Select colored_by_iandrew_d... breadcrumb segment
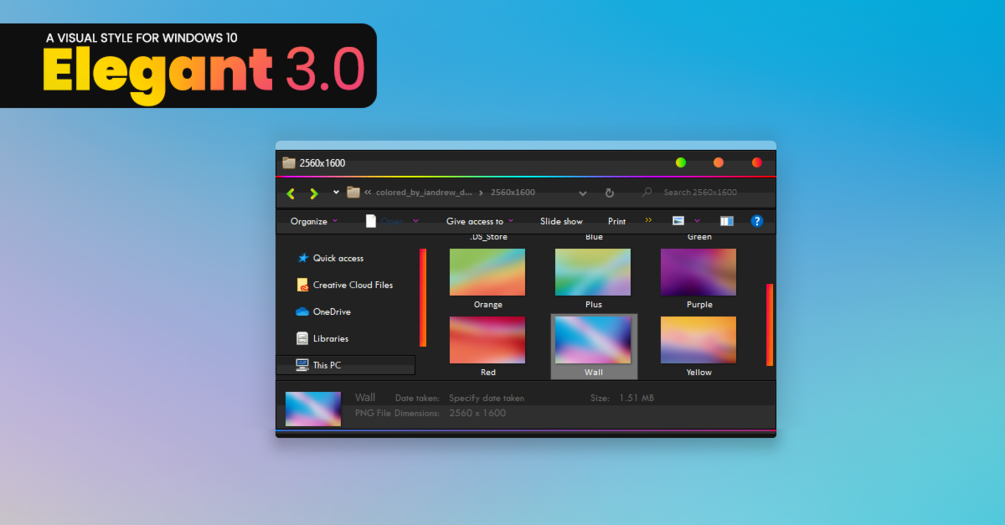The image size is (1005, 525). [424, 192]
